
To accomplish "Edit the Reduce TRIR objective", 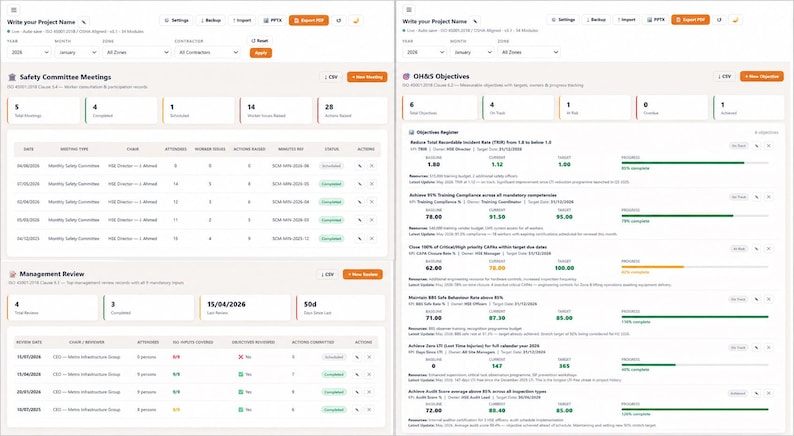I will point(757,146).
